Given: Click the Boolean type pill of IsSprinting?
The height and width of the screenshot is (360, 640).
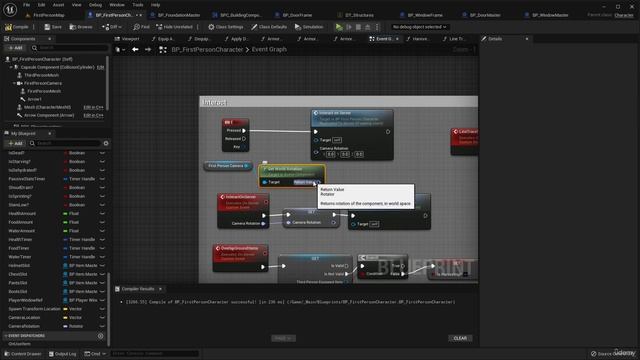Looking at the screenshot, I should click(74, 196).
